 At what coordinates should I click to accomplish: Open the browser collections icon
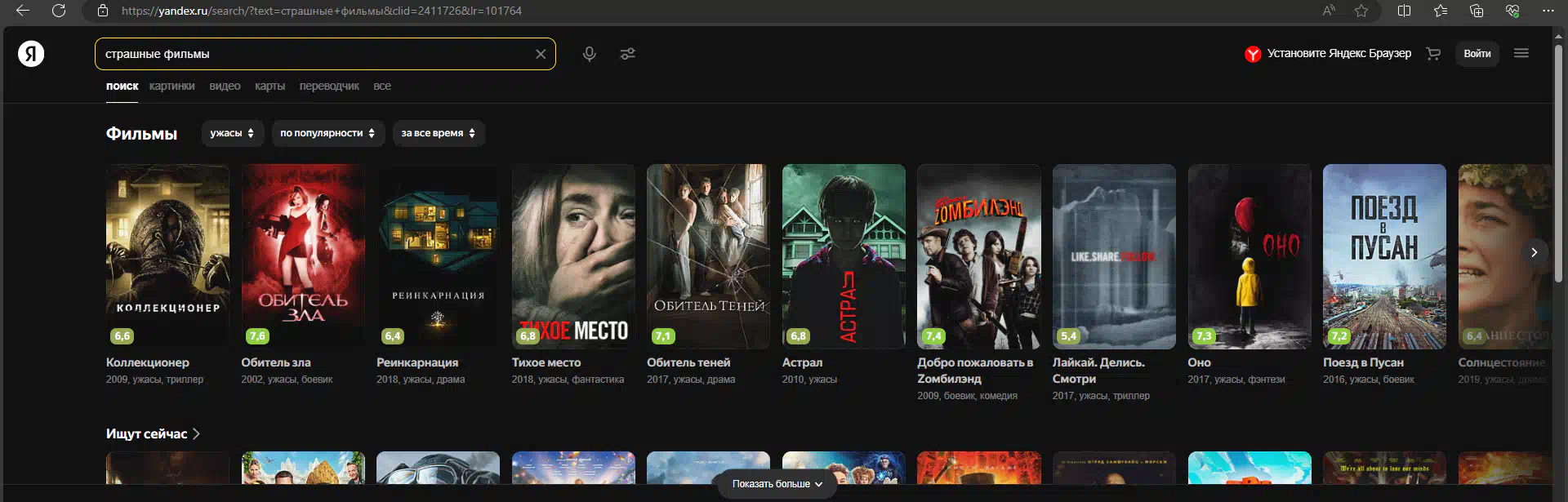[x=1477, y=11]
